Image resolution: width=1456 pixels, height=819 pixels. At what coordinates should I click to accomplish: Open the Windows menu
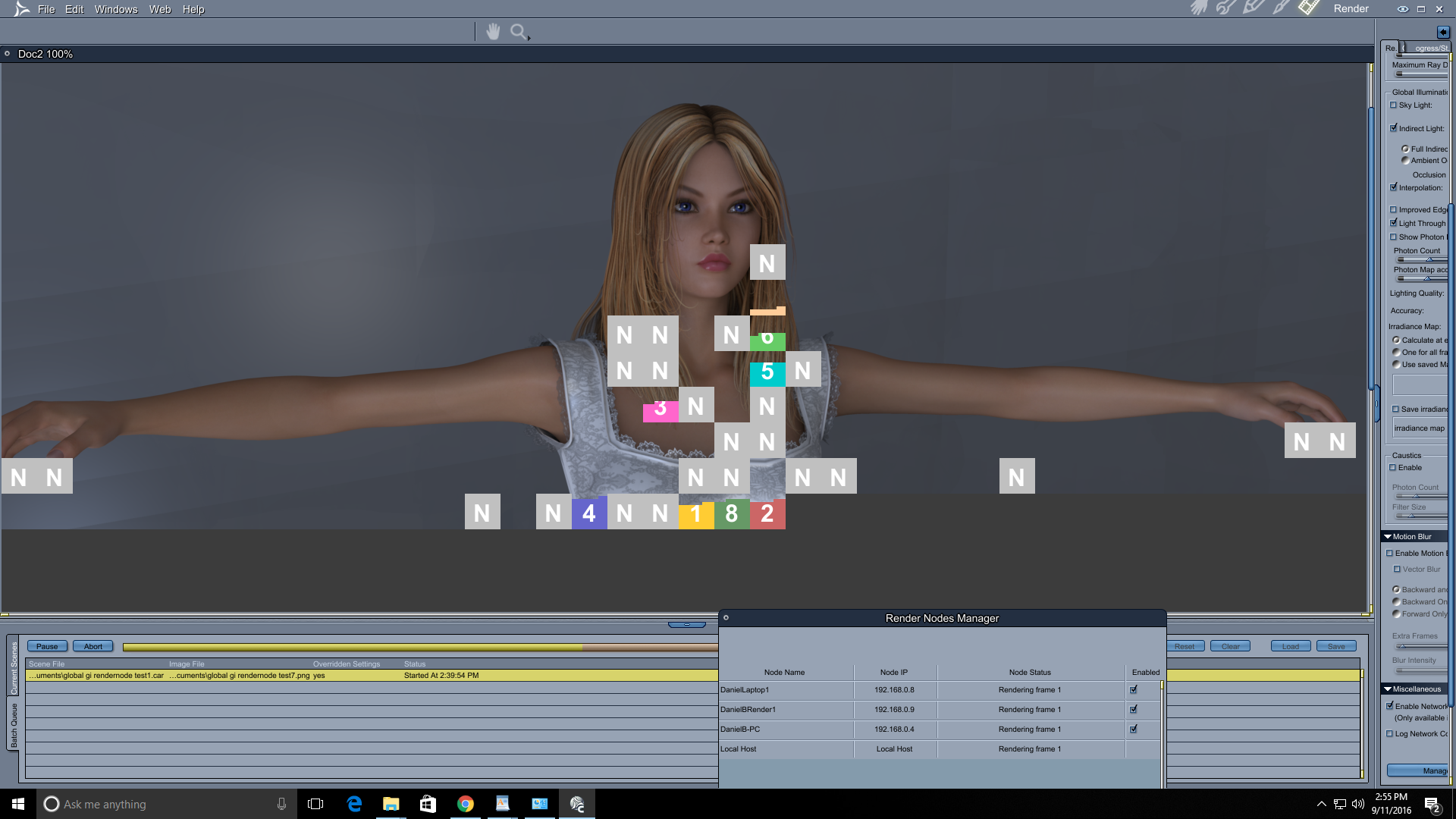[116, 9]
